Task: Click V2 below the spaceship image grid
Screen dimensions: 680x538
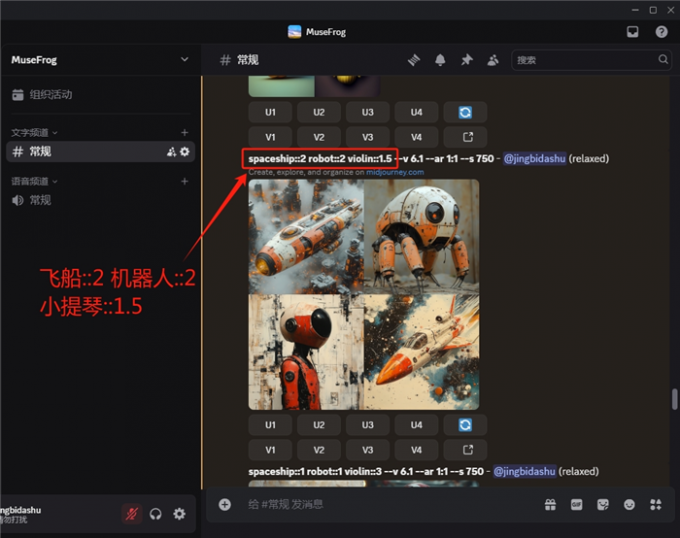Action: coord(319,450)
